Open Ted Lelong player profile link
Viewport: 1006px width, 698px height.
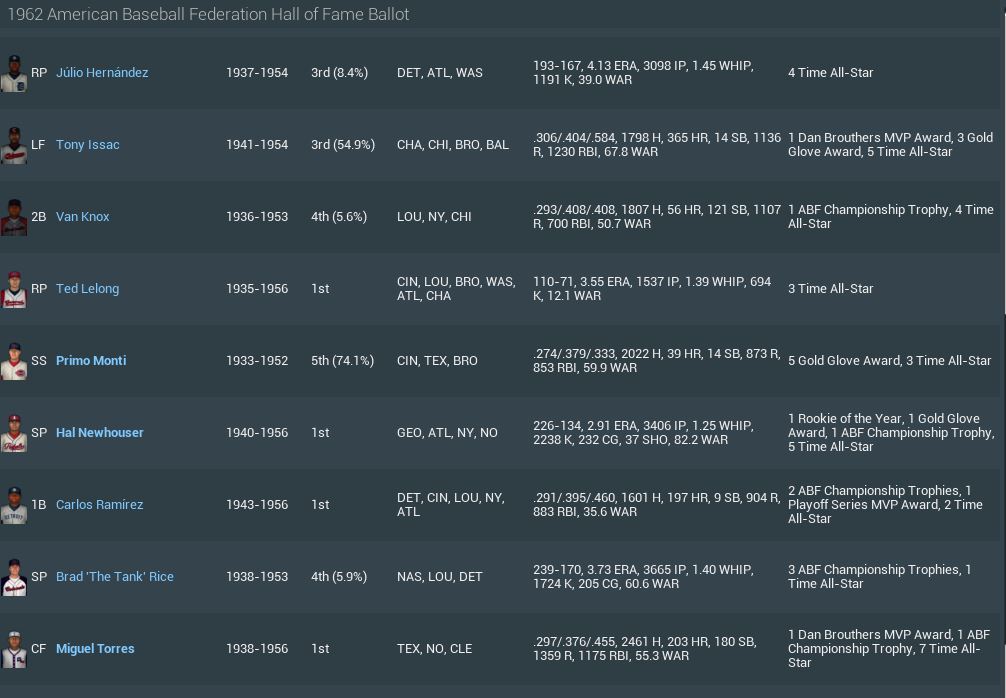click(87, 289)
